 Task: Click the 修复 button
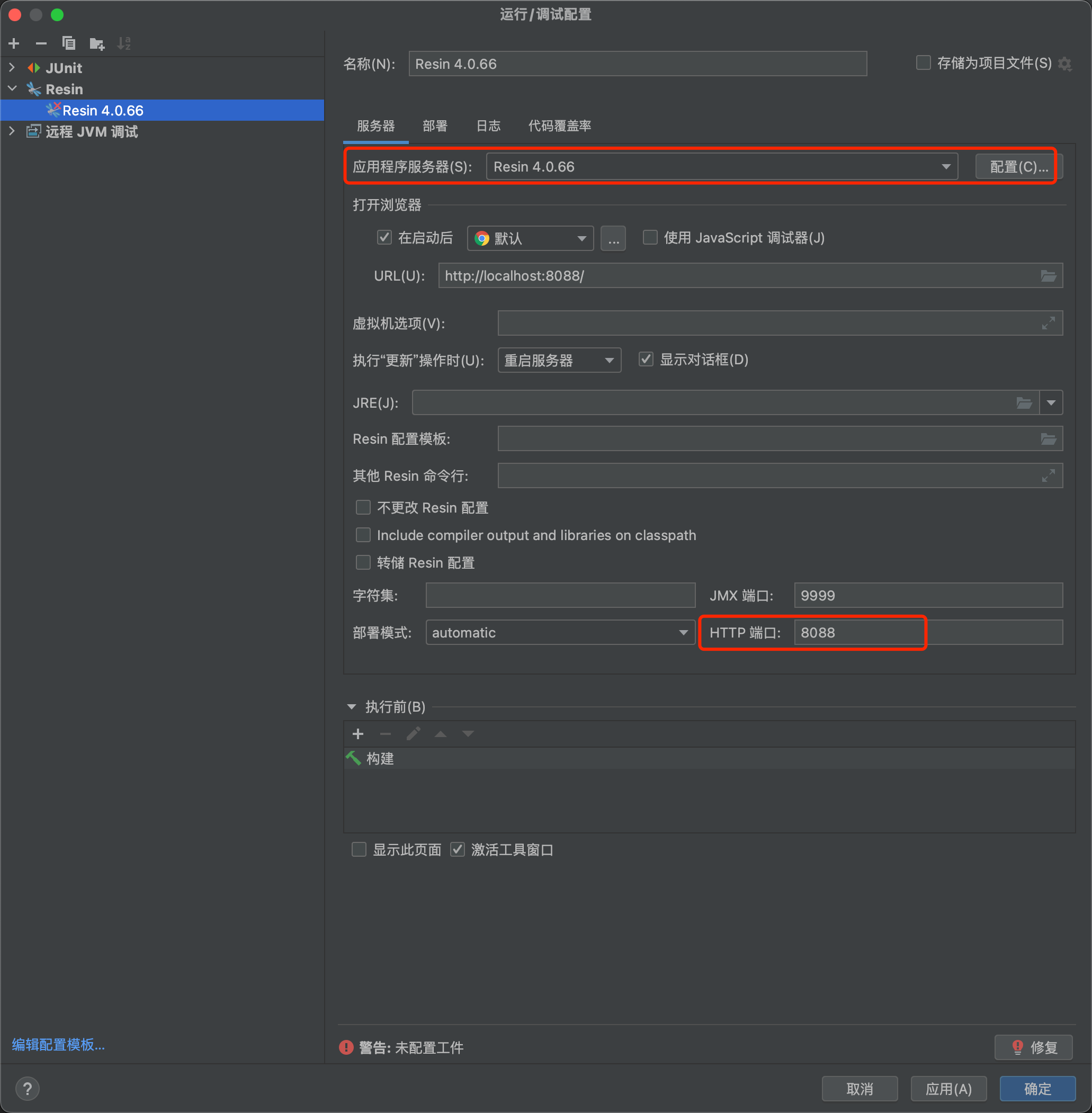(x=1034, y=1047)
